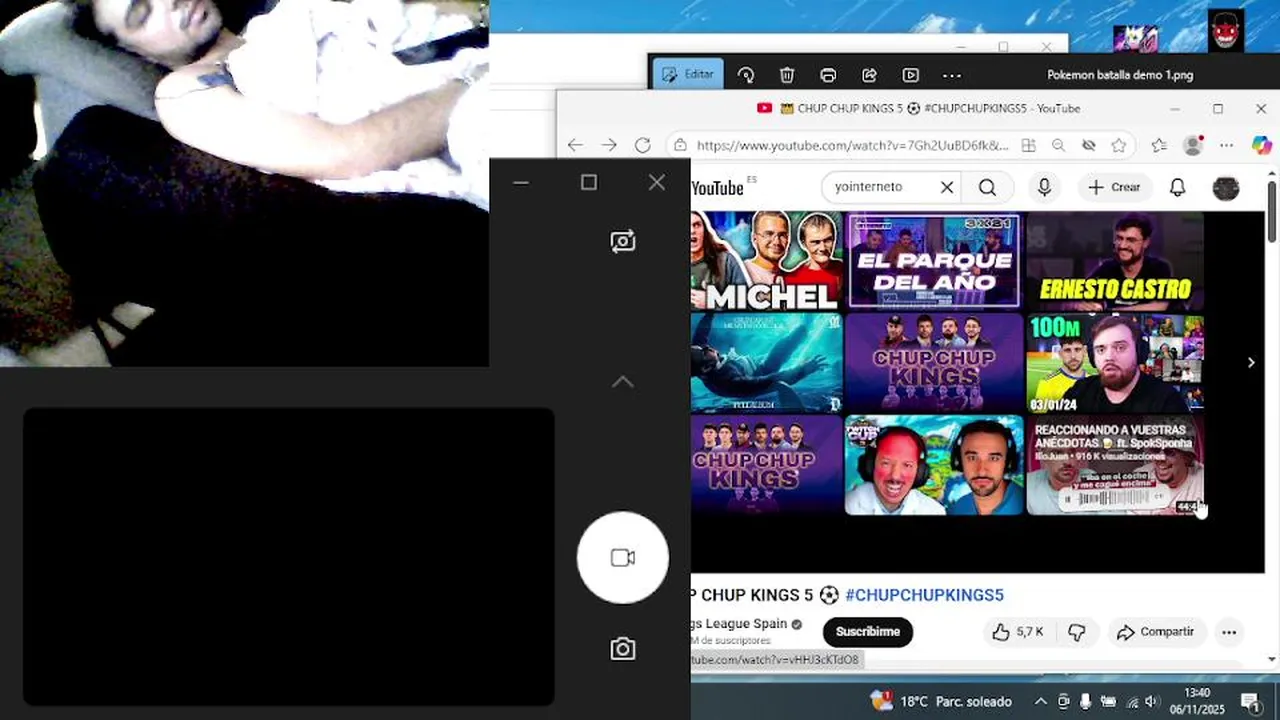Like the video with 5,7 K likes
The height and width of the screenshot is (720, 1280).
[1018, 632]
